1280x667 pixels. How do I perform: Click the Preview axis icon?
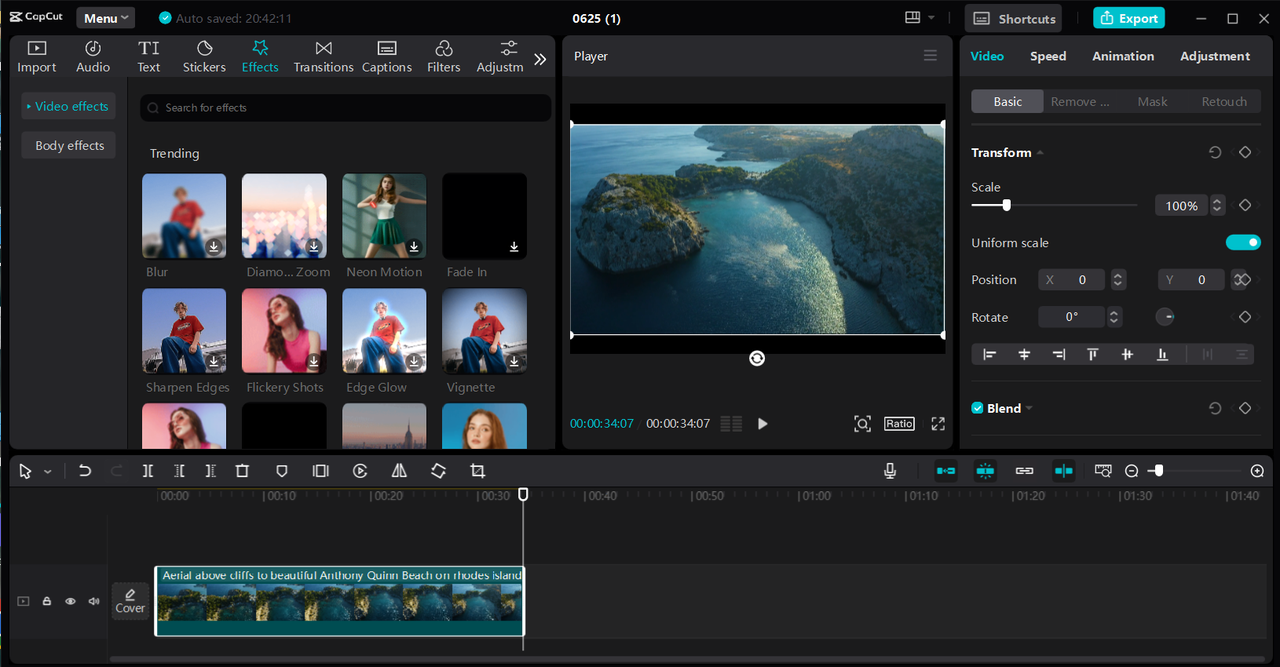(x=1103, y=471)
